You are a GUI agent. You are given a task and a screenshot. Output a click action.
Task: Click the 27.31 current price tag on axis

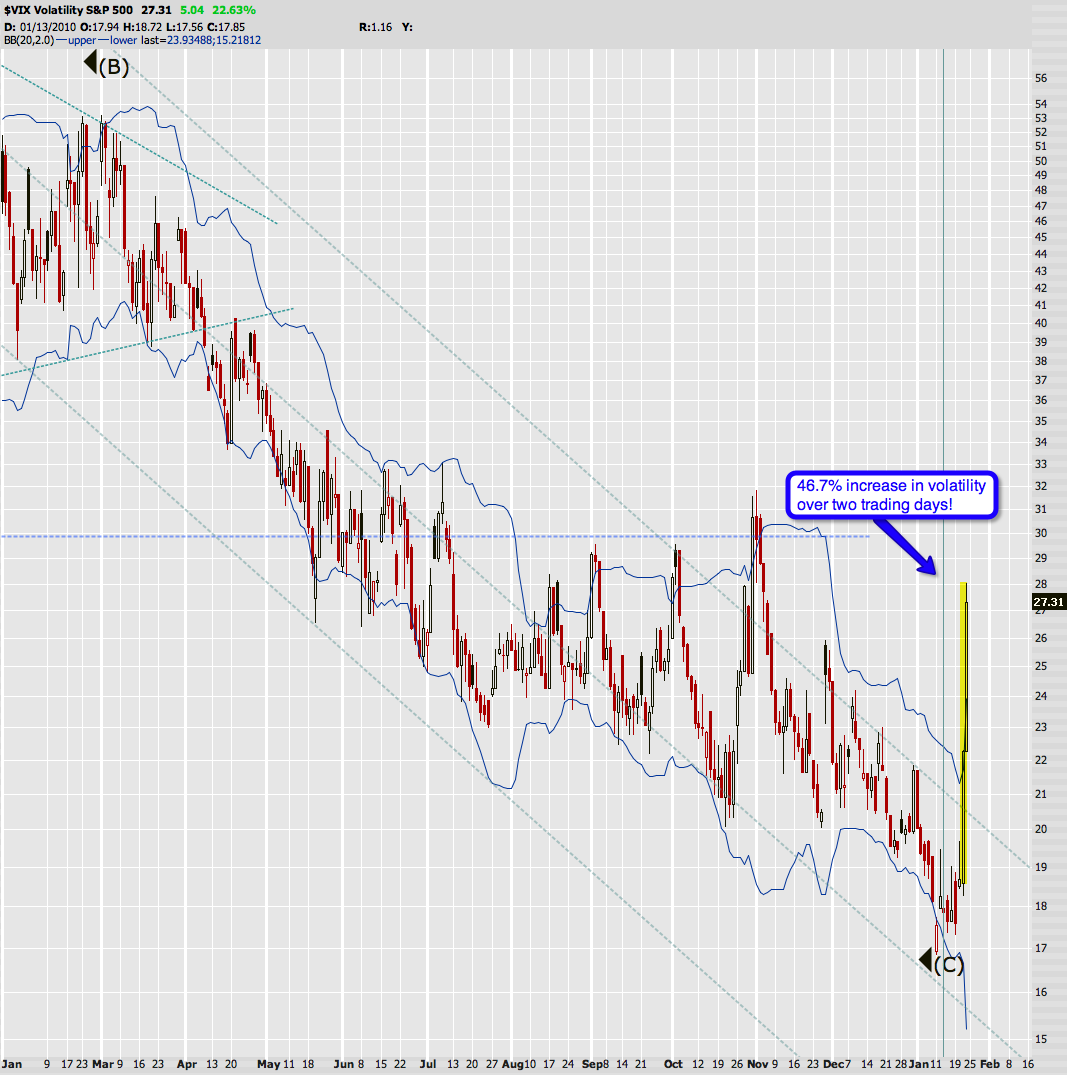[1047, 602]
